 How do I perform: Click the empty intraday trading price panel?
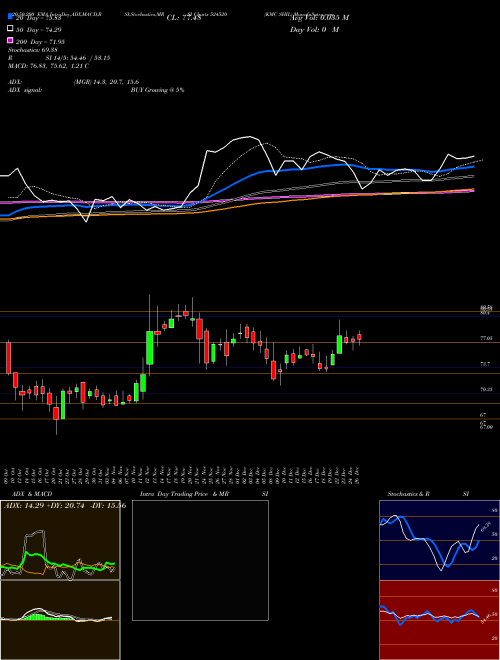click(x=200, y=560)
